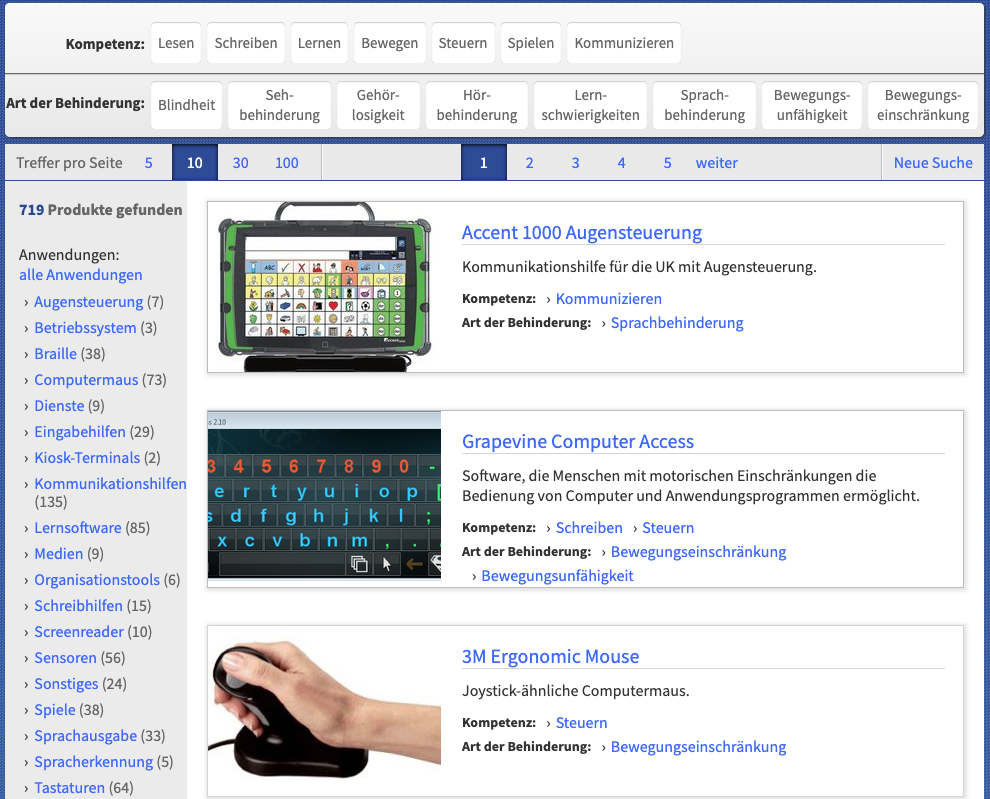
Task: Open the Accent 1000 Augensteuerung product image
Action: coord(324,287)
